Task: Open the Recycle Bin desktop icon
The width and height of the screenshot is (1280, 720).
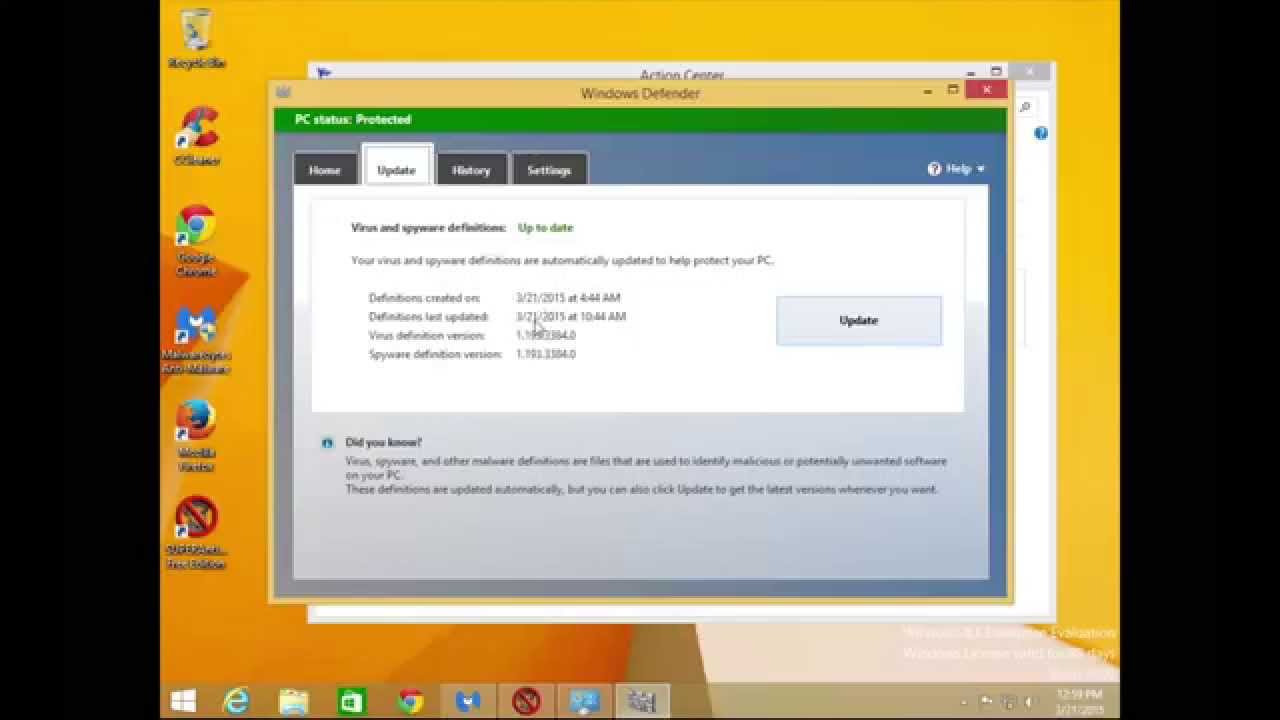Action: coord(197,40)
